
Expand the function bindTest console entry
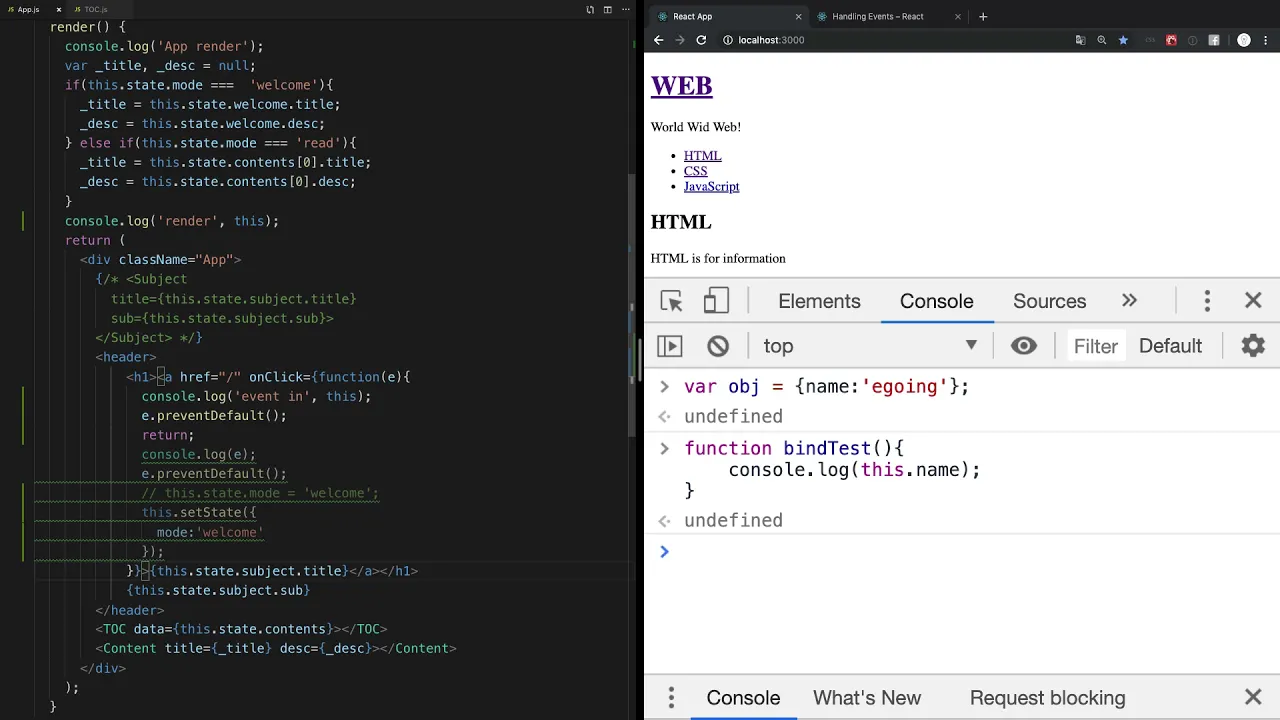click(x=664, y=449)
